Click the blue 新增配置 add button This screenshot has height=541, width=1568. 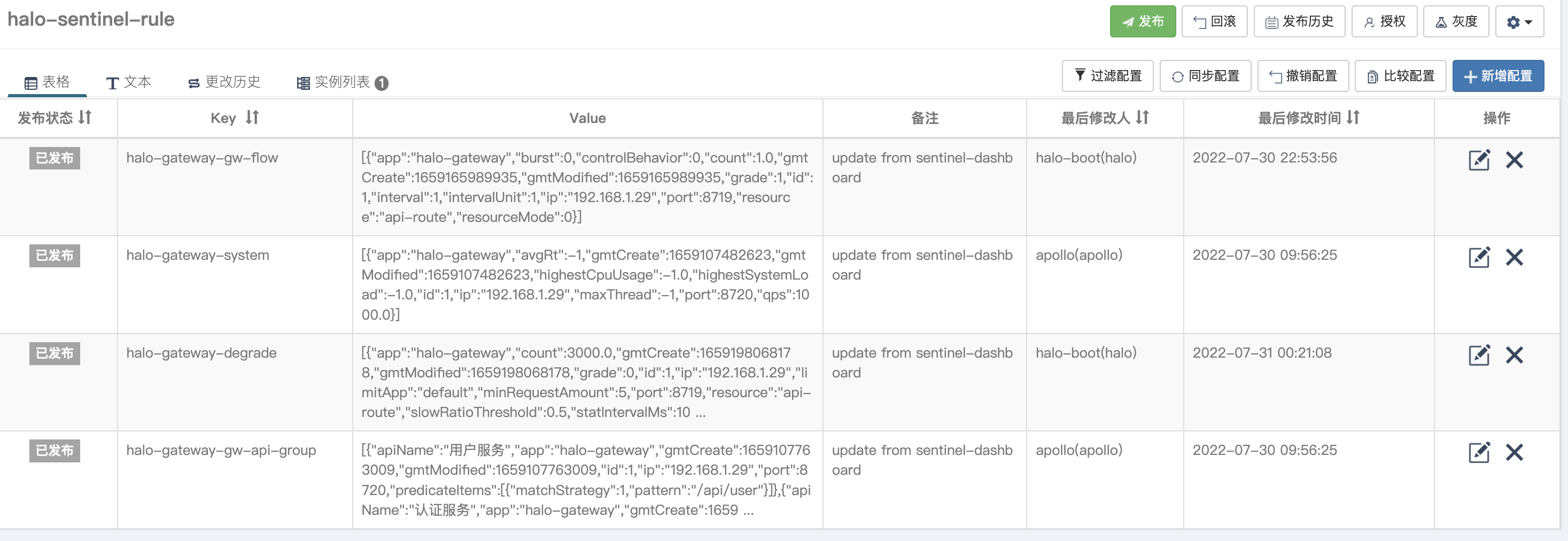(1498, 76)
